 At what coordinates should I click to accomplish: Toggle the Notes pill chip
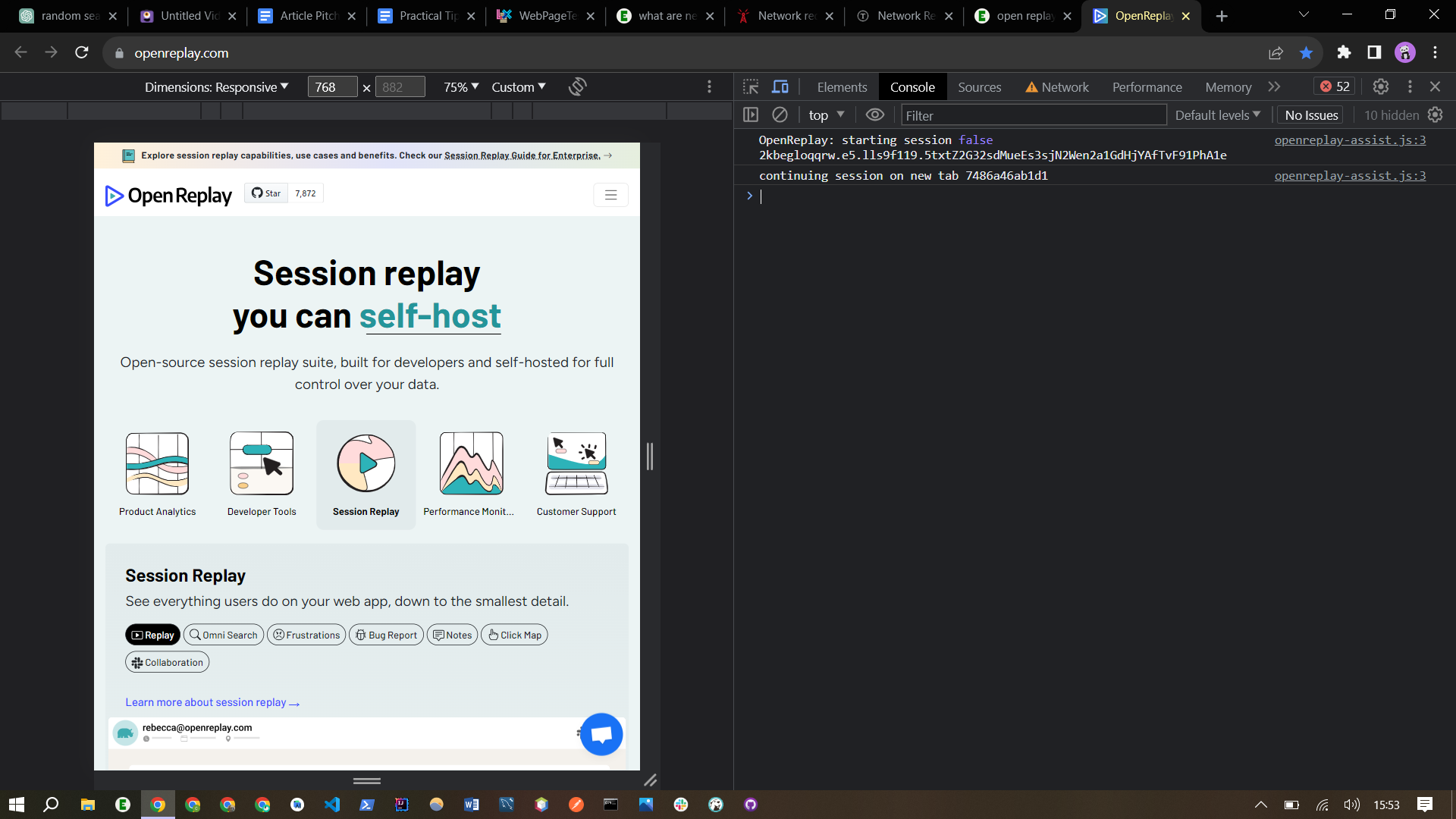(453, 635)
